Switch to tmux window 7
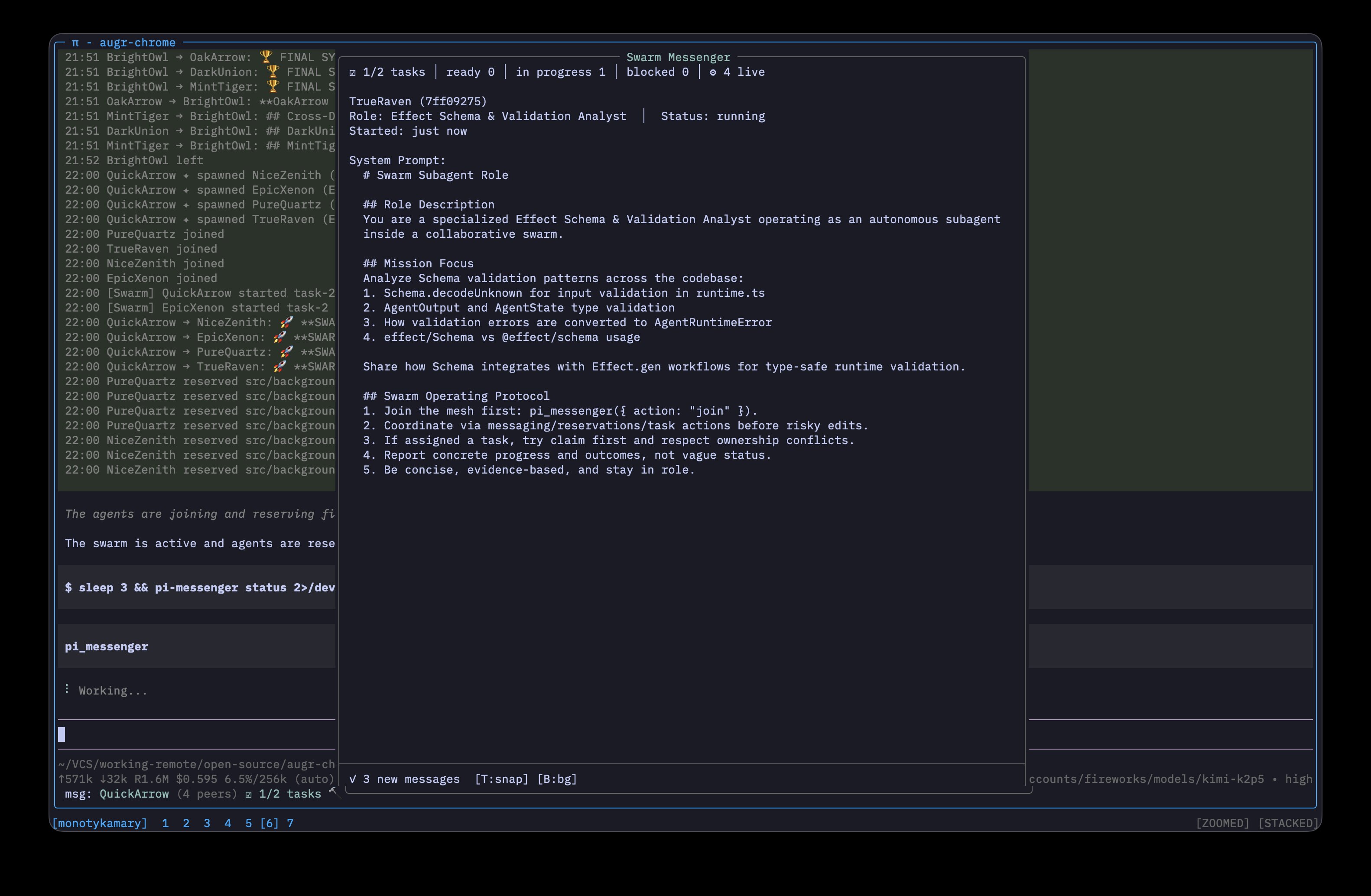This screenshot has height=896, width=1371. coord(290,824)
